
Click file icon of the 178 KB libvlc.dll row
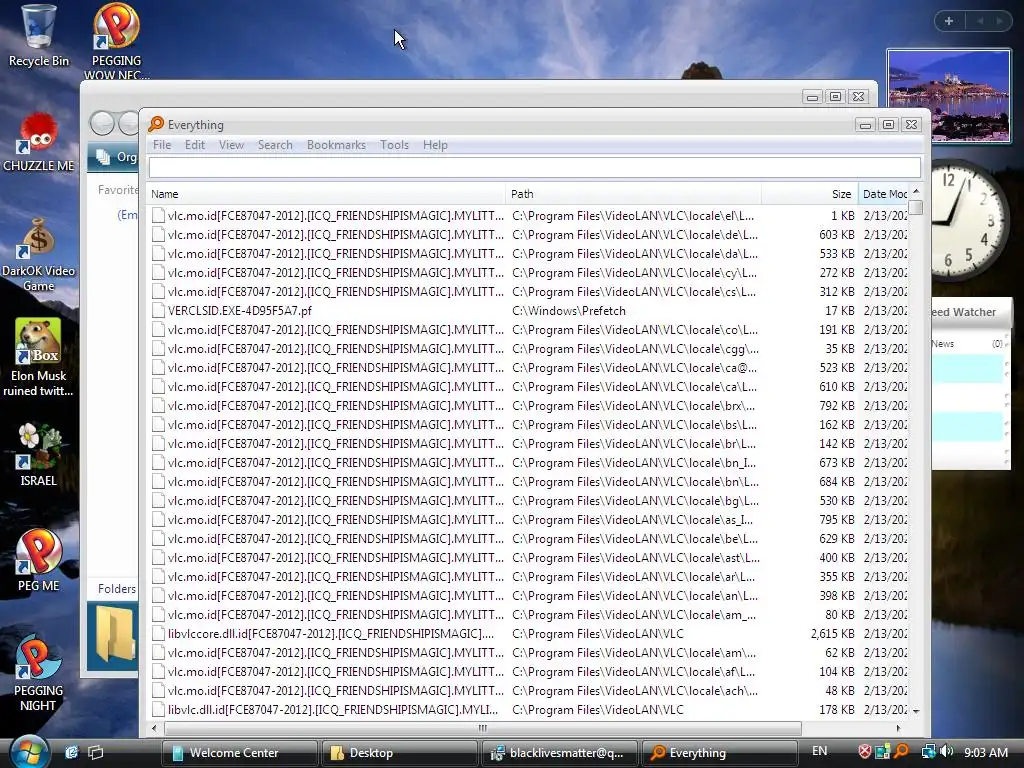click(x=158, y=709)
